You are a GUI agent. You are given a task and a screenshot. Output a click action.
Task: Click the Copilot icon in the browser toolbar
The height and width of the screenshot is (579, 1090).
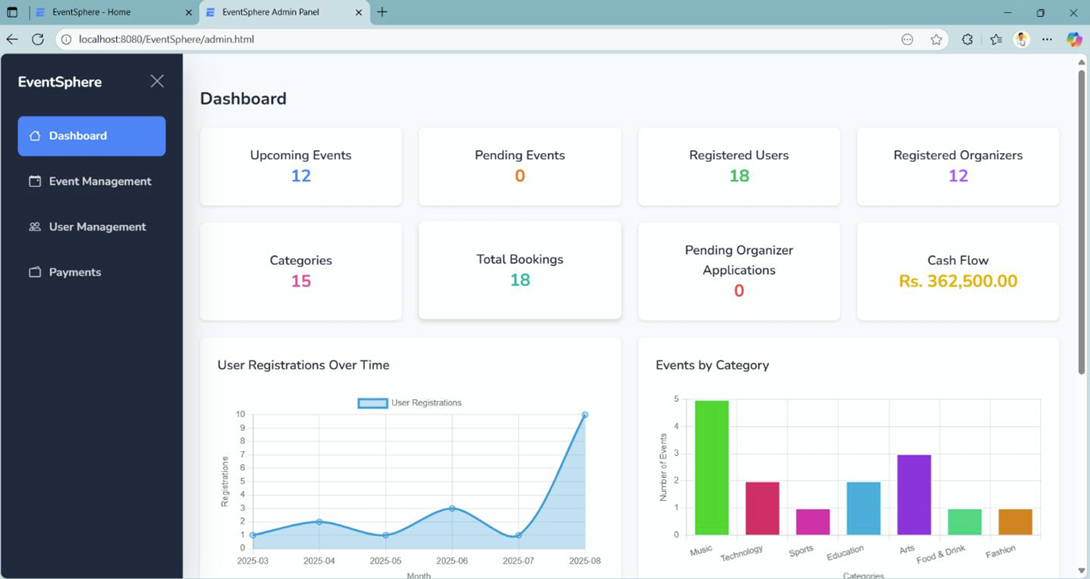[1074, 39]
